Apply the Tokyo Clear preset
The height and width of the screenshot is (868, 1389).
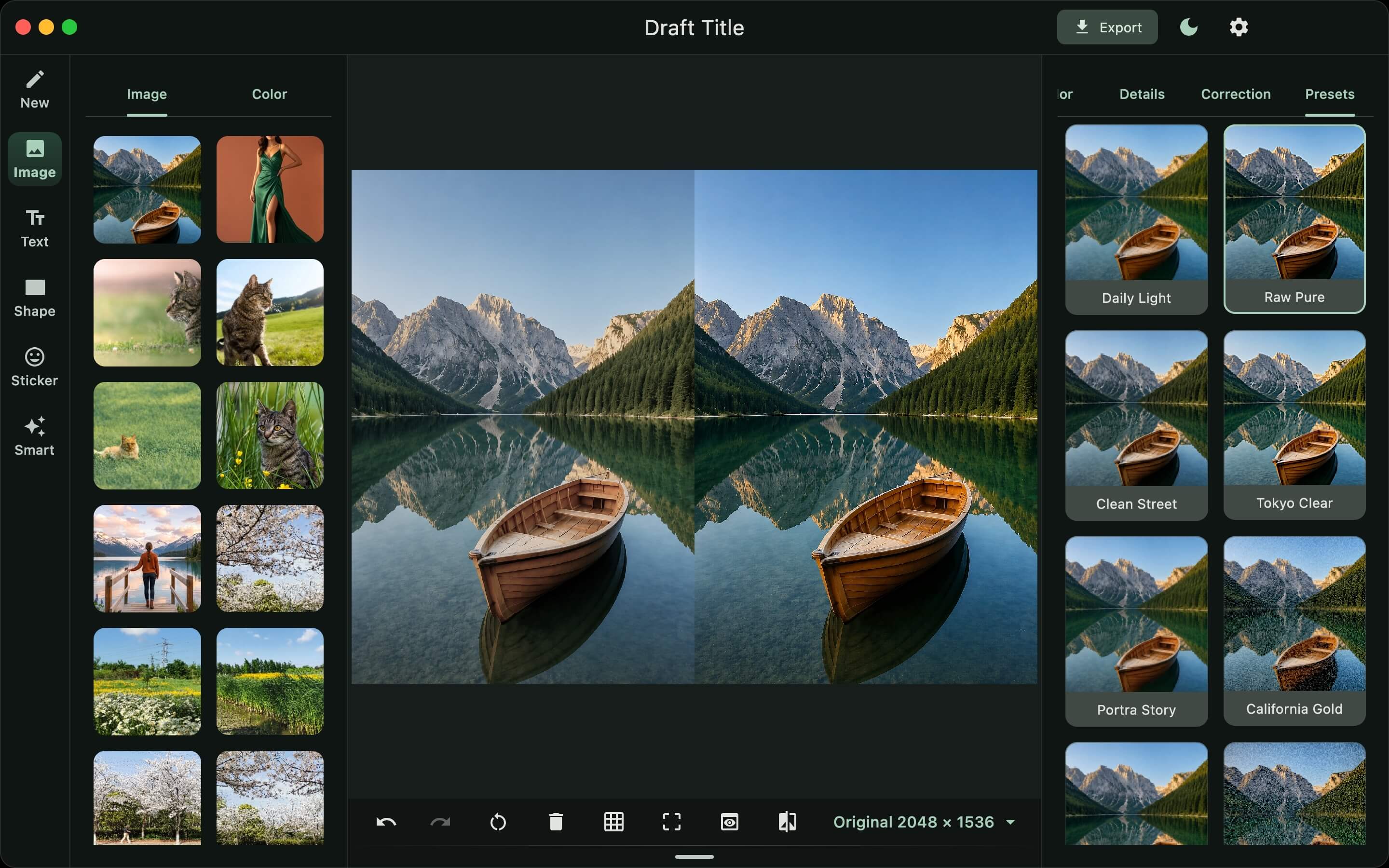pyautogui.click(x=1294, y=425)
